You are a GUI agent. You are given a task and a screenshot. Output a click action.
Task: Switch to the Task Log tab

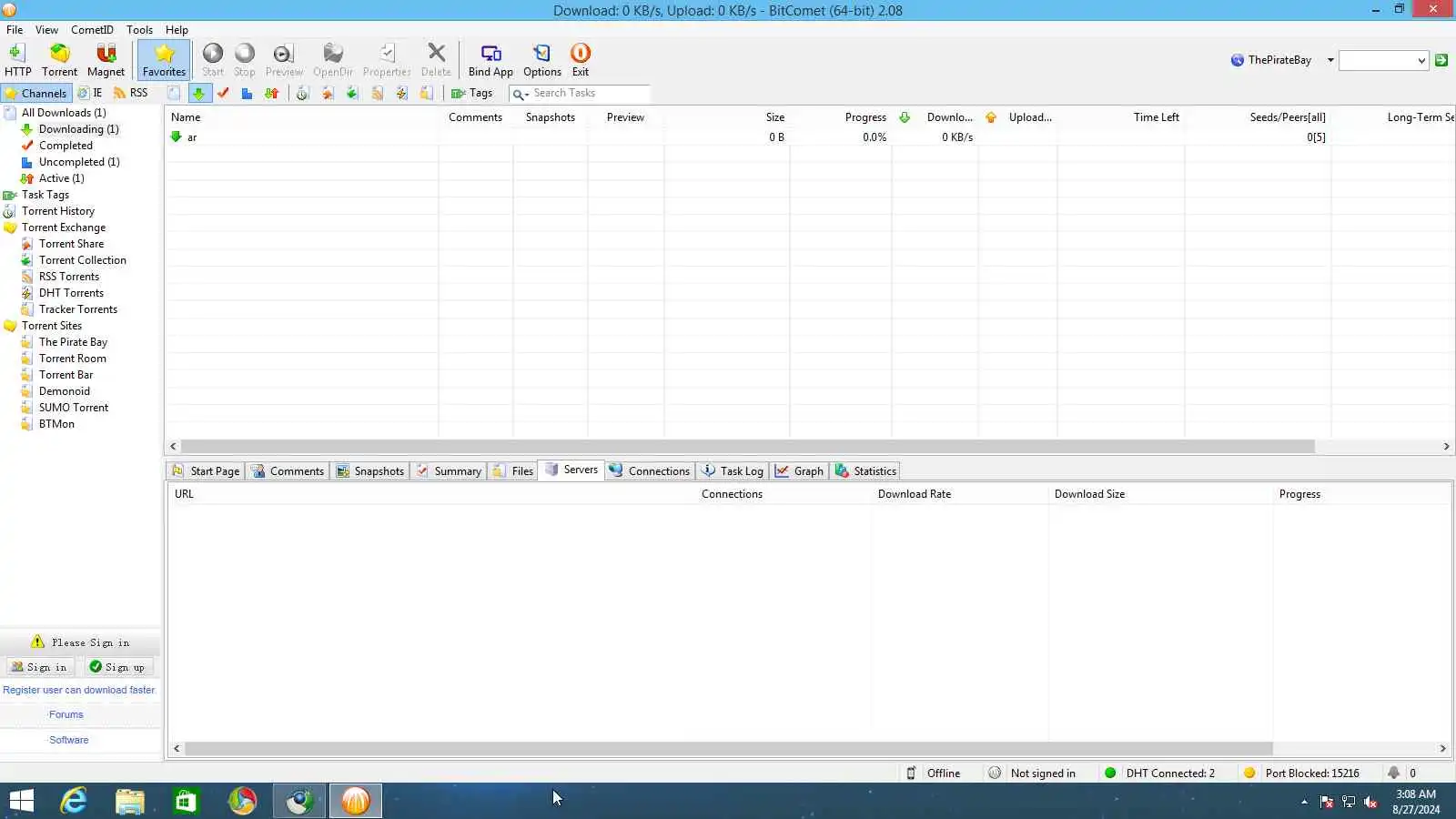click(x=733, y=470)
